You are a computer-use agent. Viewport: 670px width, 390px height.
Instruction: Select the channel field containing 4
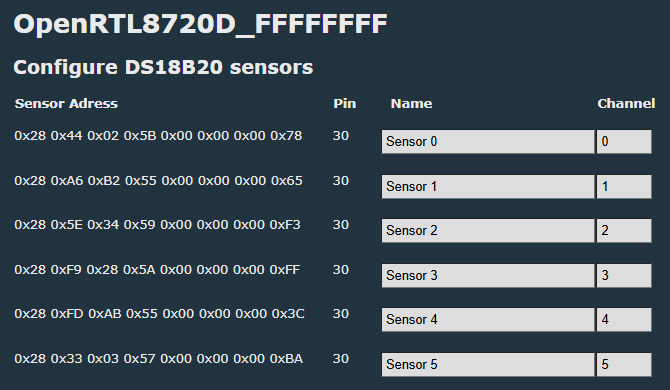[624, 320]
